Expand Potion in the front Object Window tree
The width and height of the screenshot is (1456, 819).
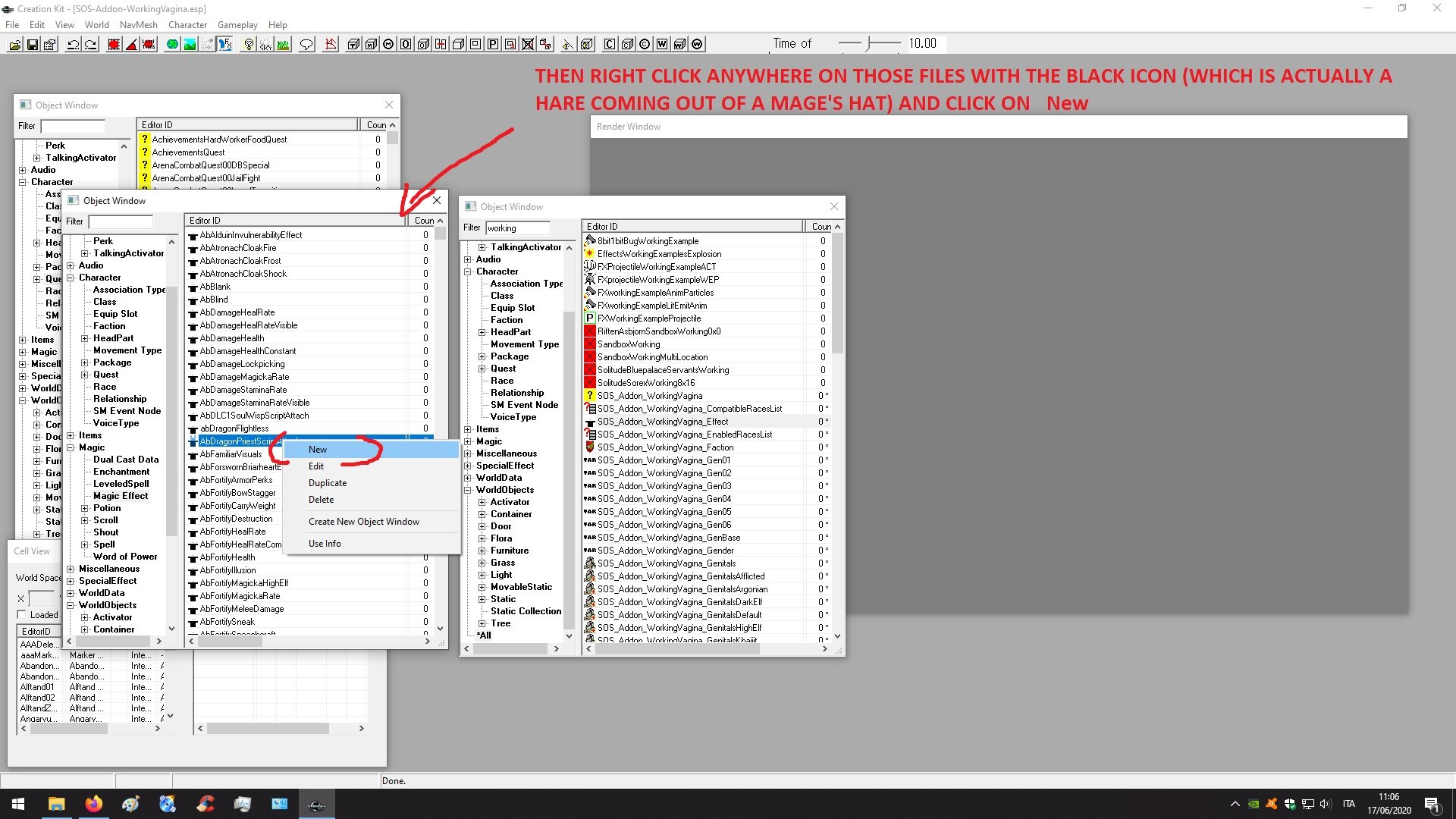[x=85, y=508]
